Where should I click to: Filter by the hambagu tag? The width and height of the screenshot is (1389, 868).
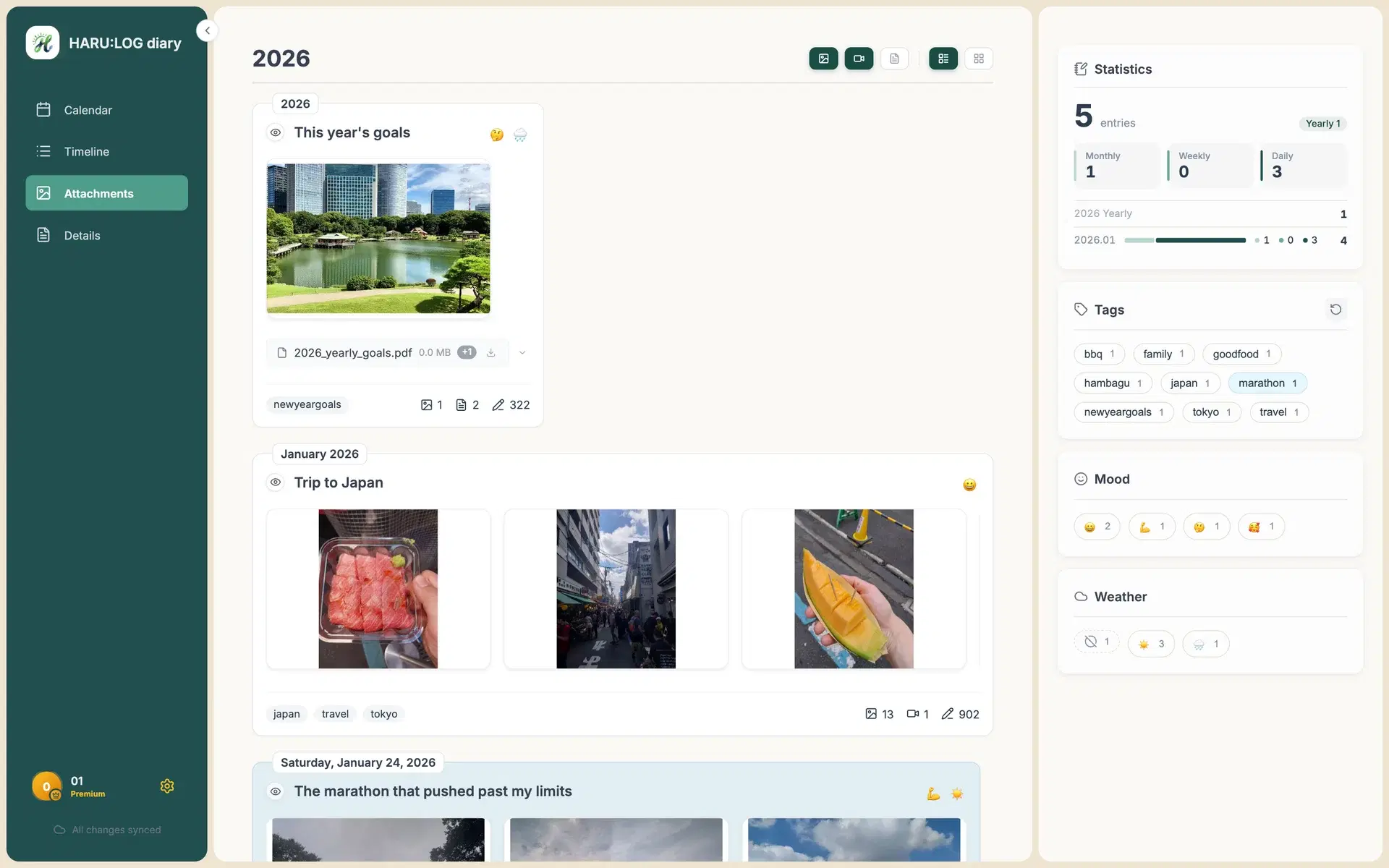coord(1113,383)
